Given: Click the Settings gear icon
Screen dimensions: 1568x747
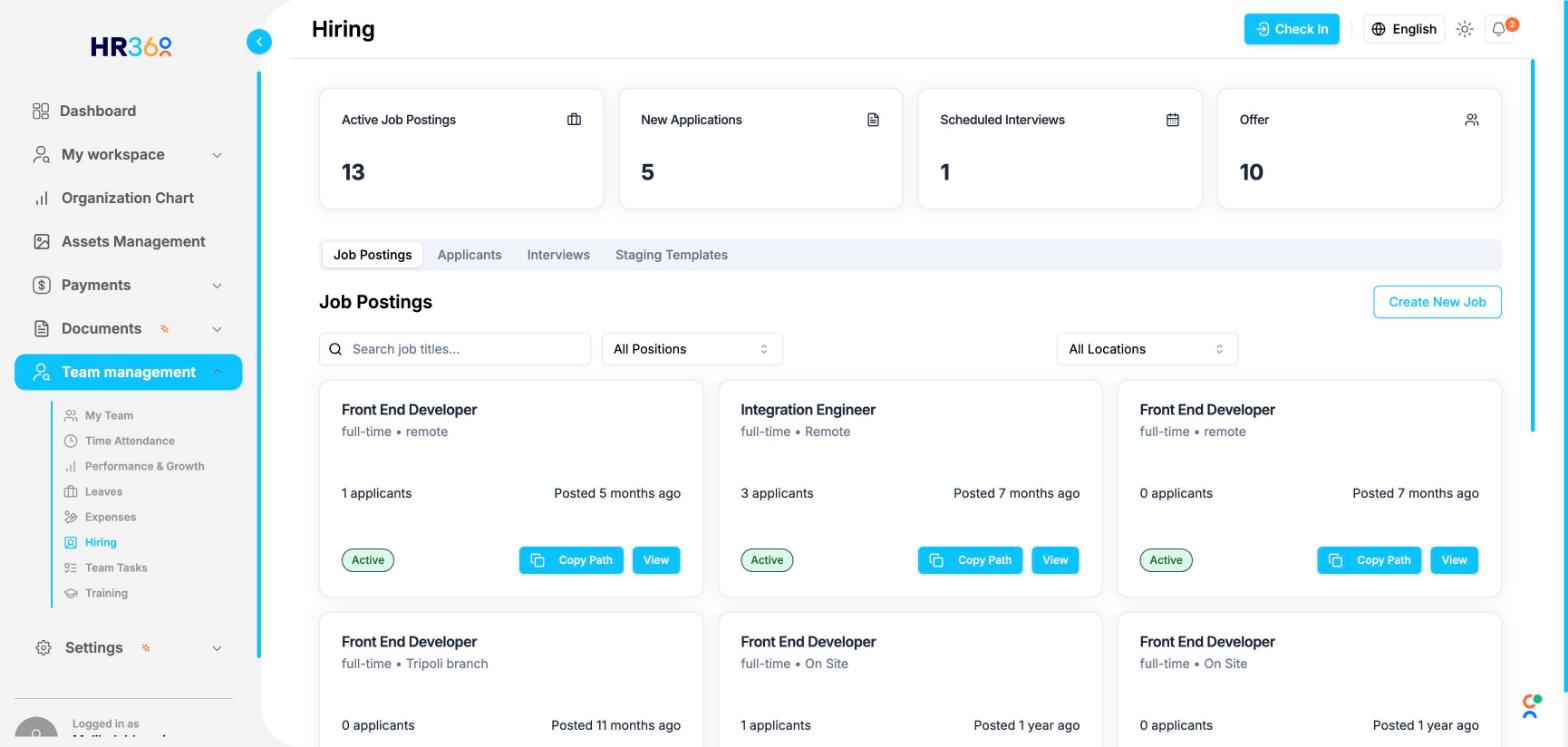Looking at the screenshot, I should point(43,648).
